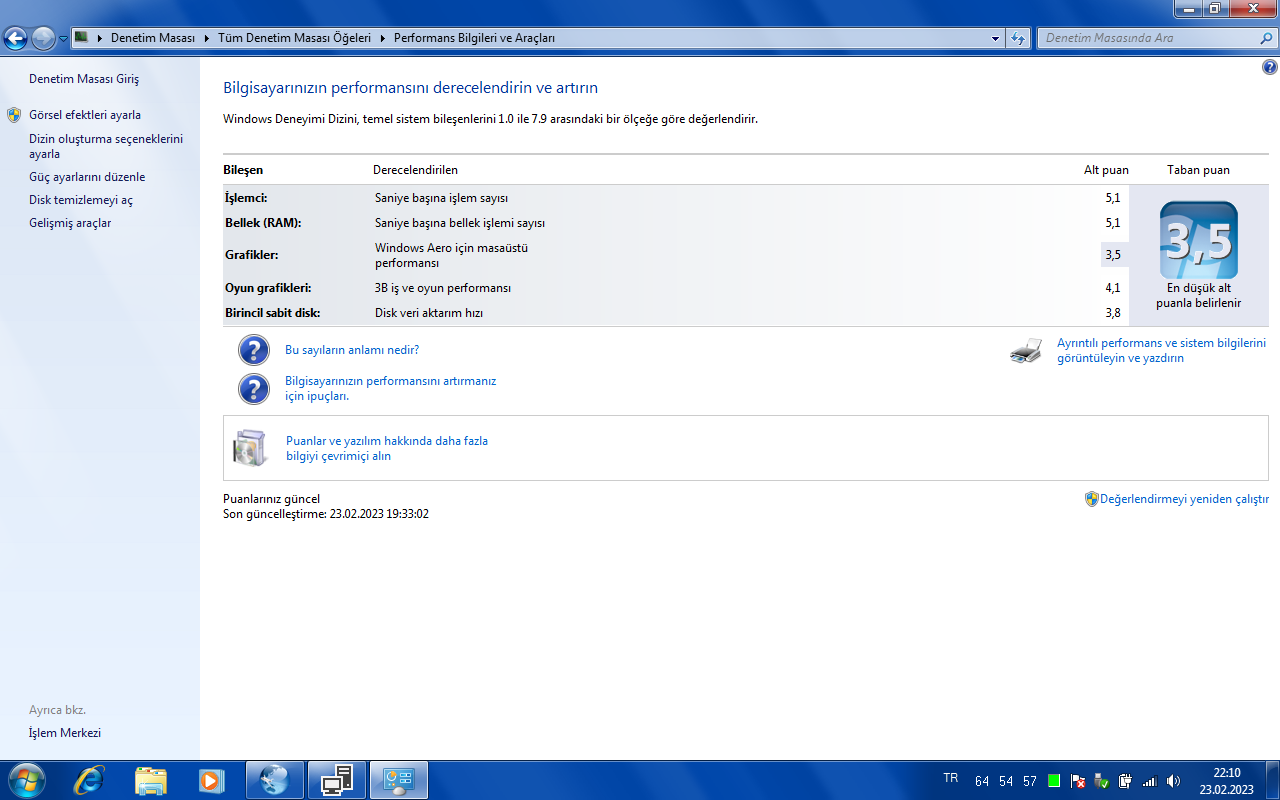The image size is (1280, 800).
Task: Open Action Center flag tray icon
Action: click(1078, 781)
